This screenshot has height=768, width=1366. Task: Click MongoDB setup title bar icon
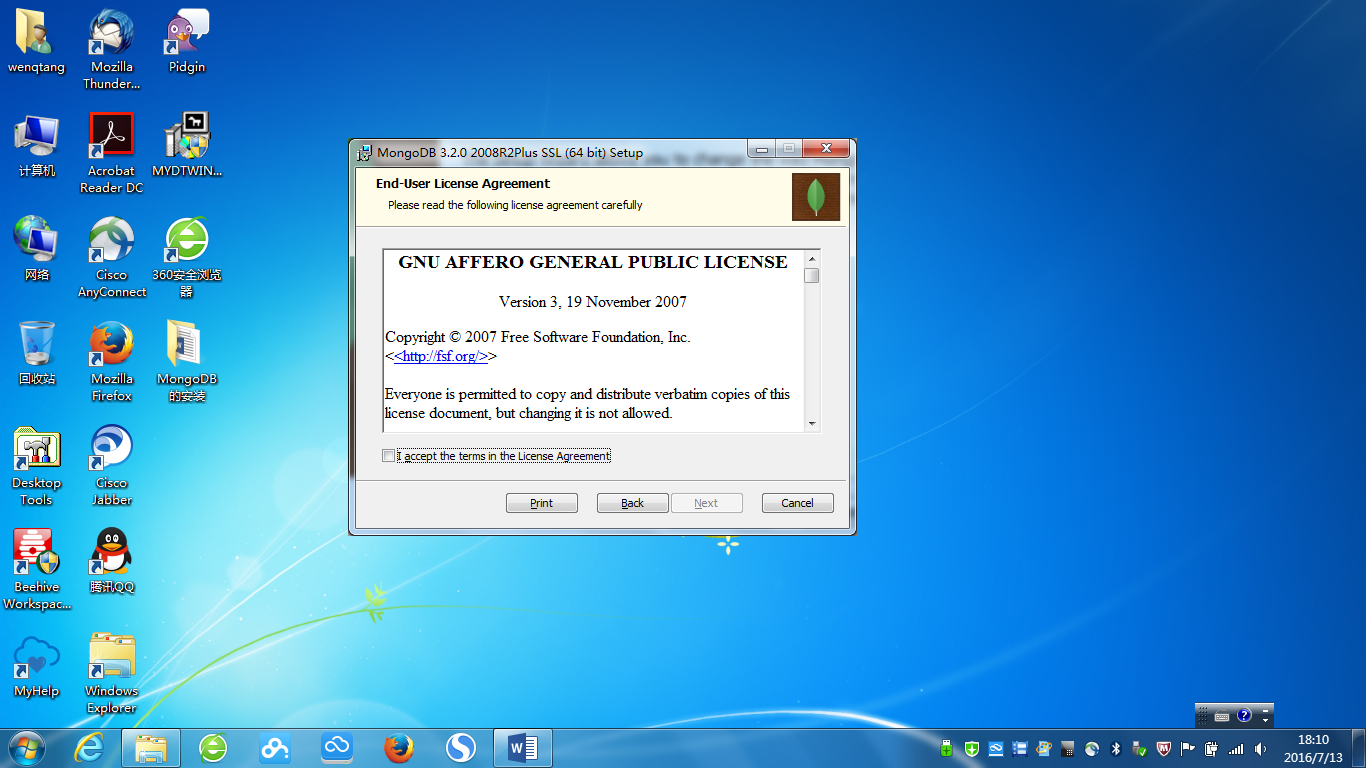364,152
